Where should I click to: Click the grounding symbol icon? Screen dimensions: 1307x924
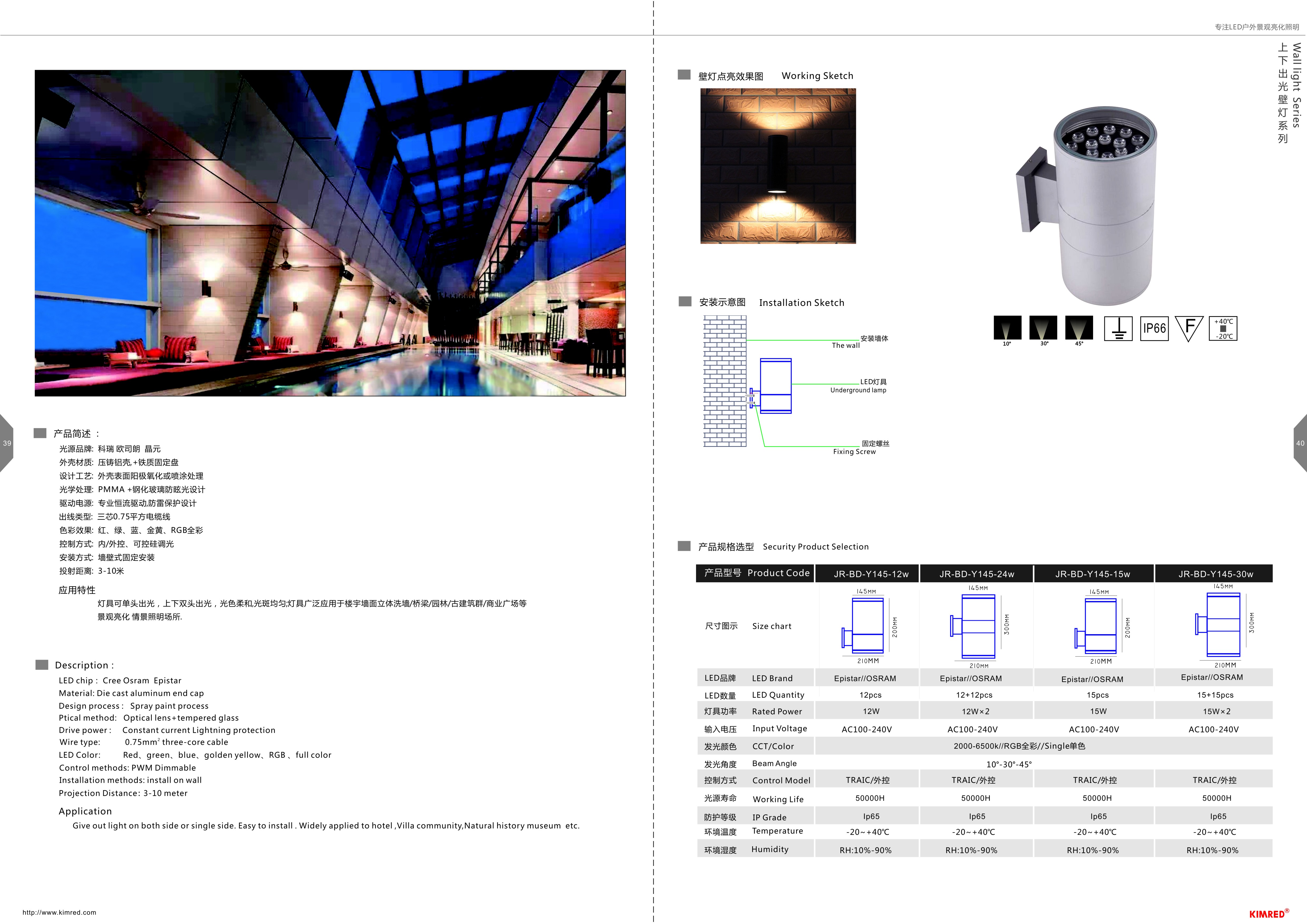(x=1118, y=329)
